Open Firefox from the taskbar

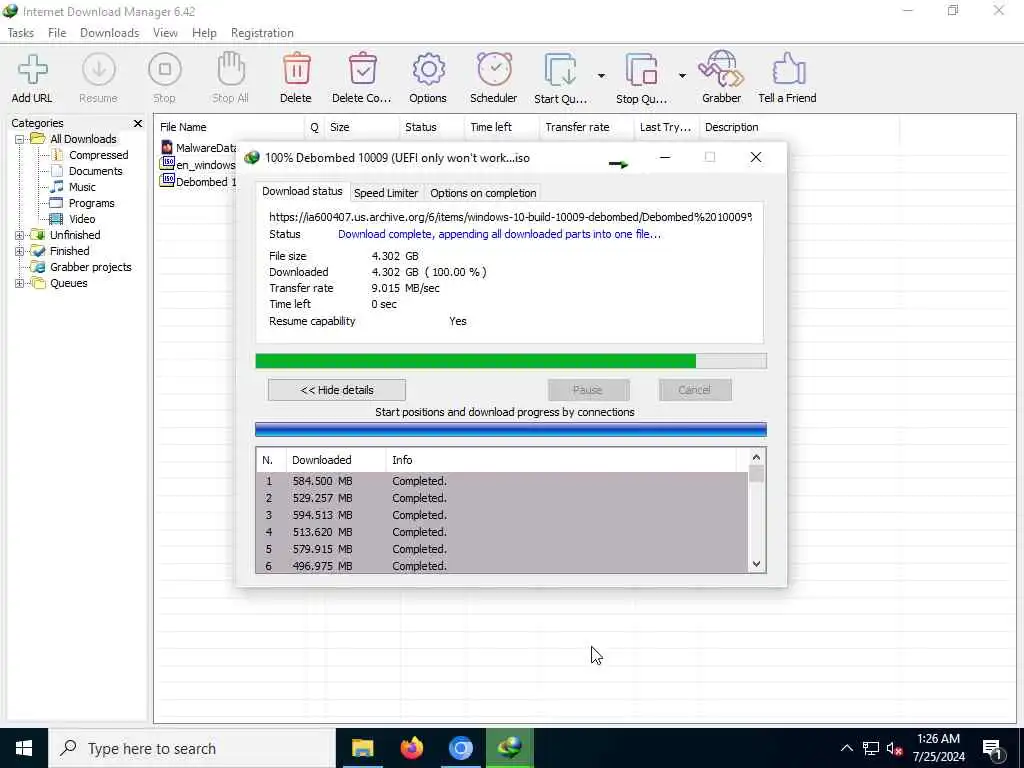tap(411, 748)
